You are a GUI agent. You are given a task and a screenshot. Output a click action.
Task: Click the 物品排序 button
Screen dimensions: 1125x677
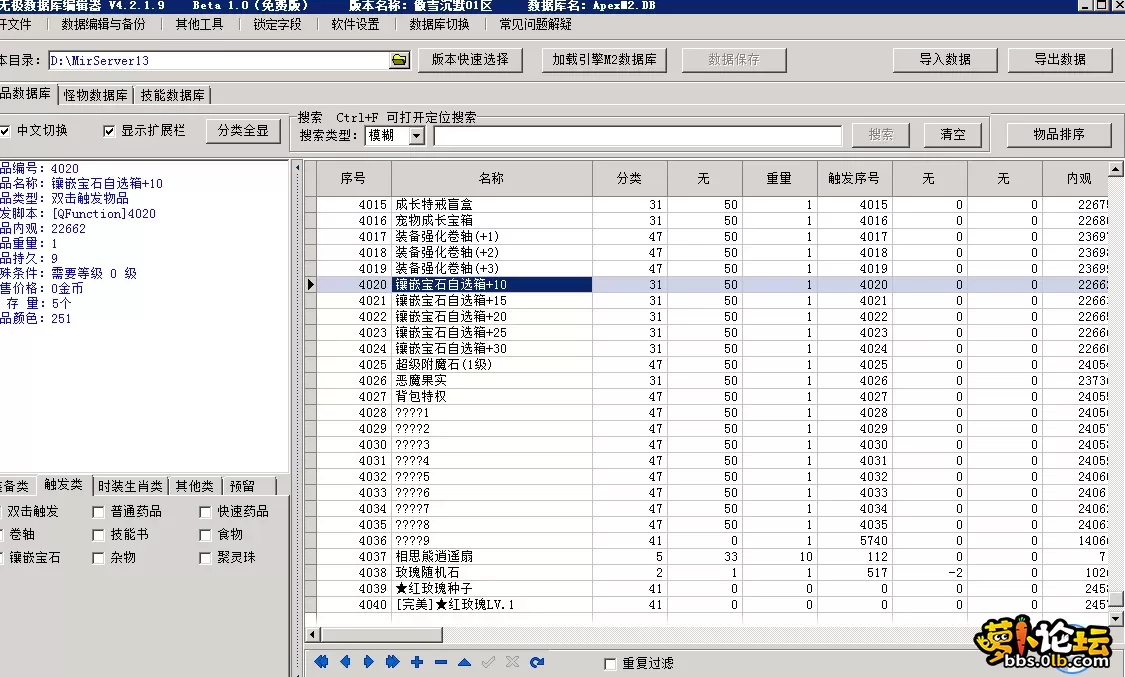(x=1059, y=134)
